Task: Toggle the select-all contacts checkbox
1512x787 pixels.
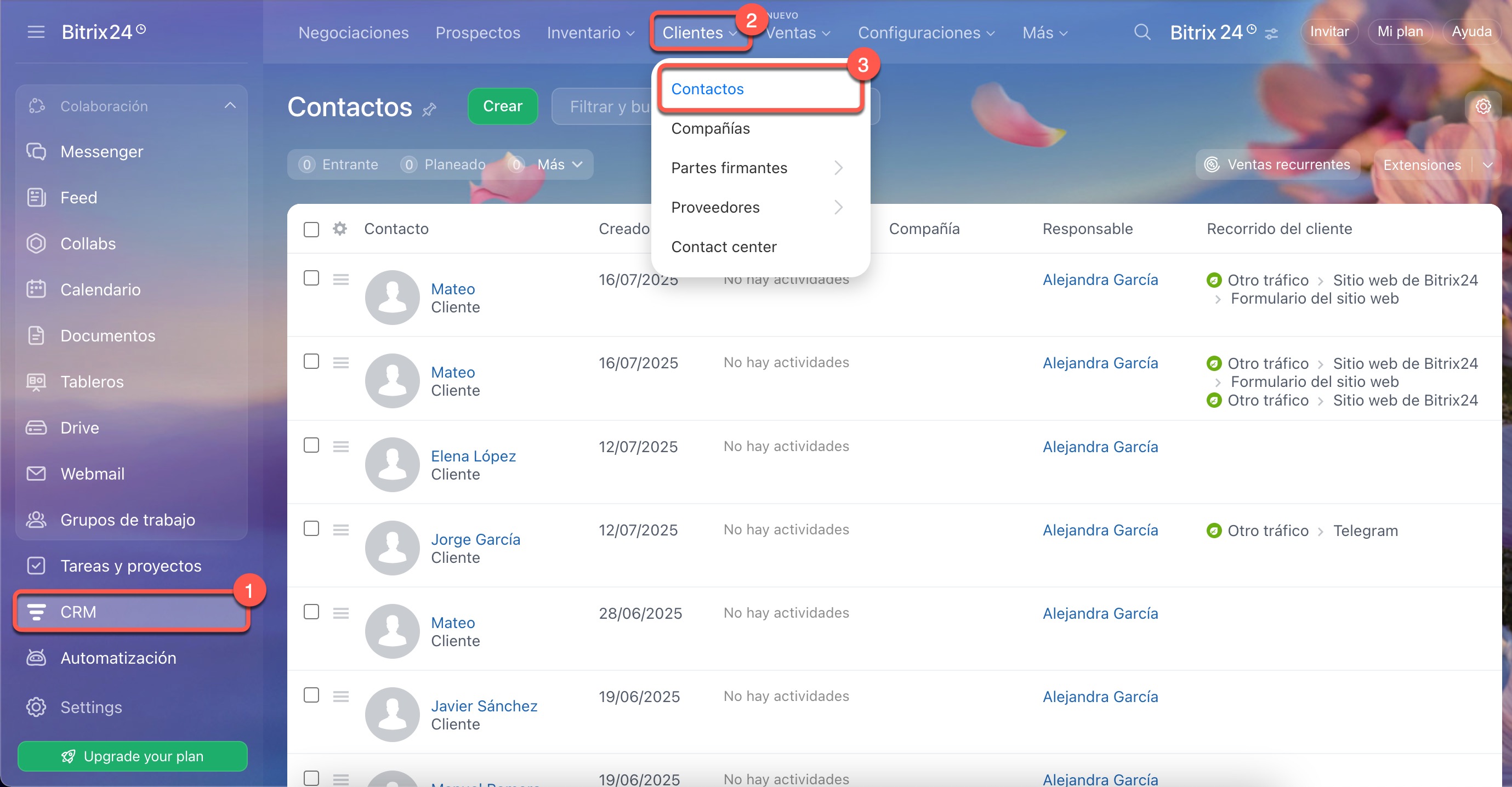Action: 311,229
